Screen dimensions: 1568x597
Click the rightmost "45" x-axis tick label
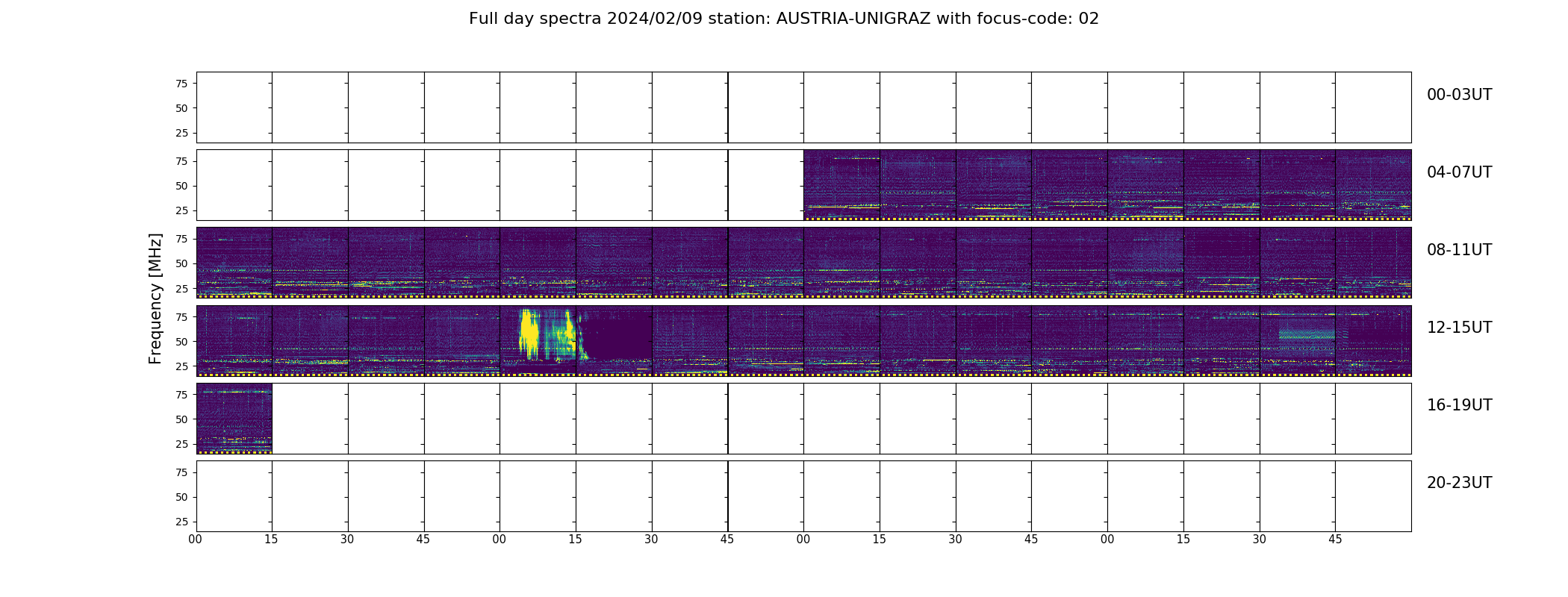pos(1335,540)
